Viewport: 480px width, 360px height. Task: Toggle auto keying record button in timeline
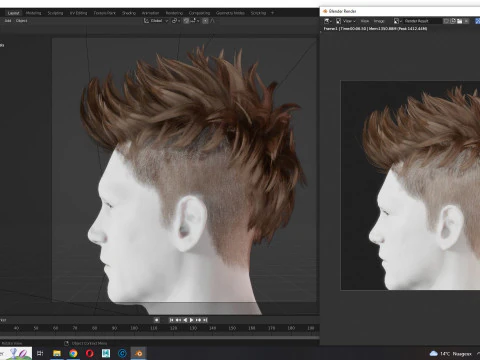[x=157, y=320]
